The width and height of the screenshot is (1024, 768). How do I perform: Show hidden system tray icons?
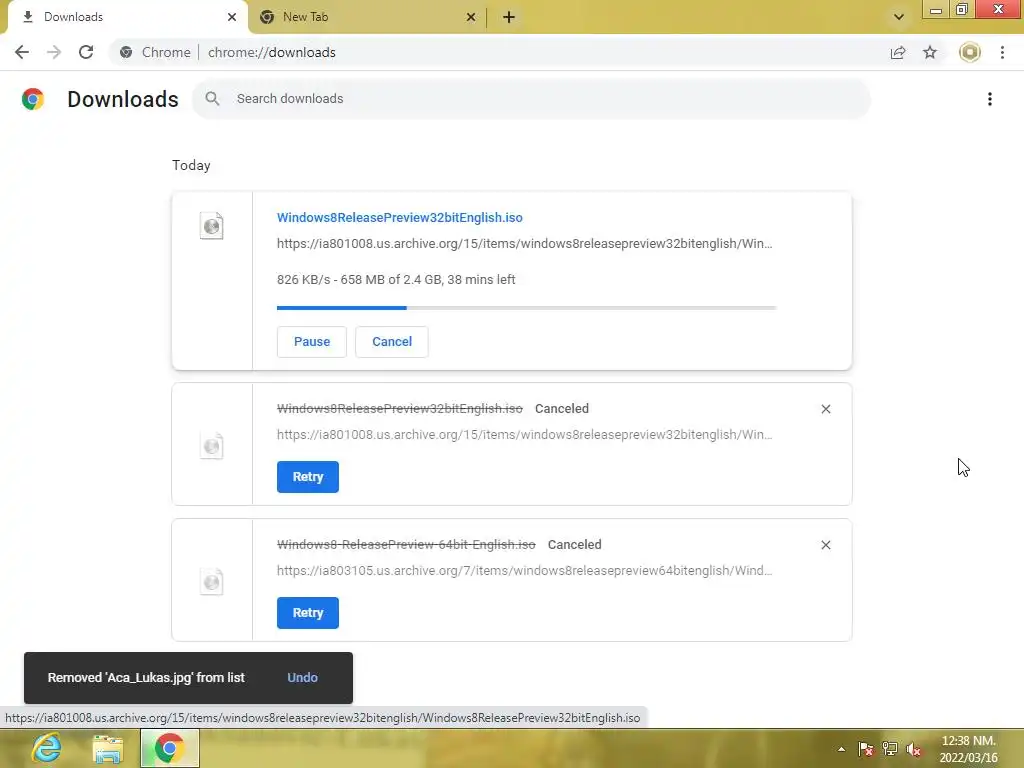[x=842, y=749]
